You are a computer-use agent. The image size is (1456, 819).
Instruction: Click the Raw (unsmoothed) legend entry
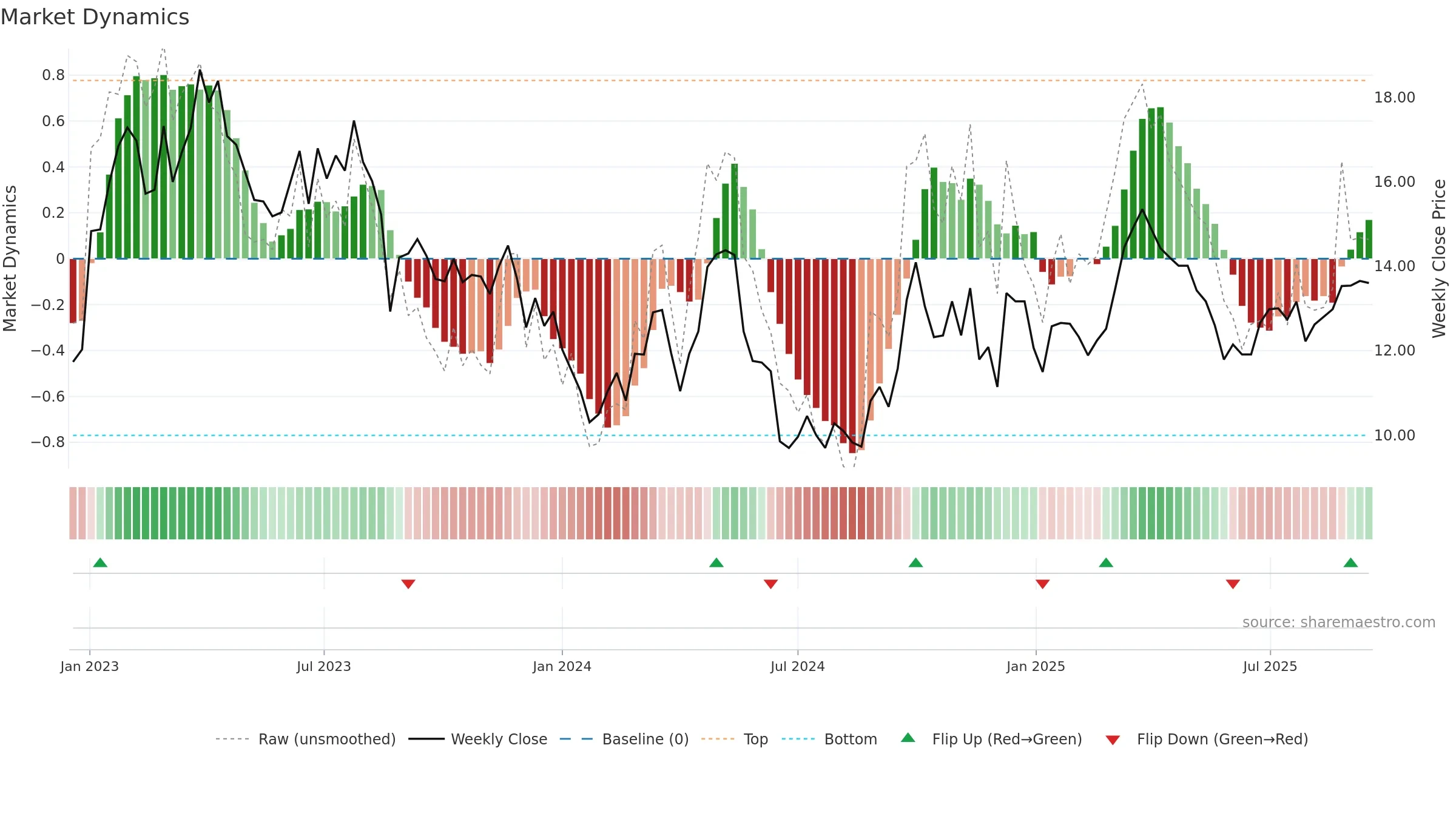[306, 739]
